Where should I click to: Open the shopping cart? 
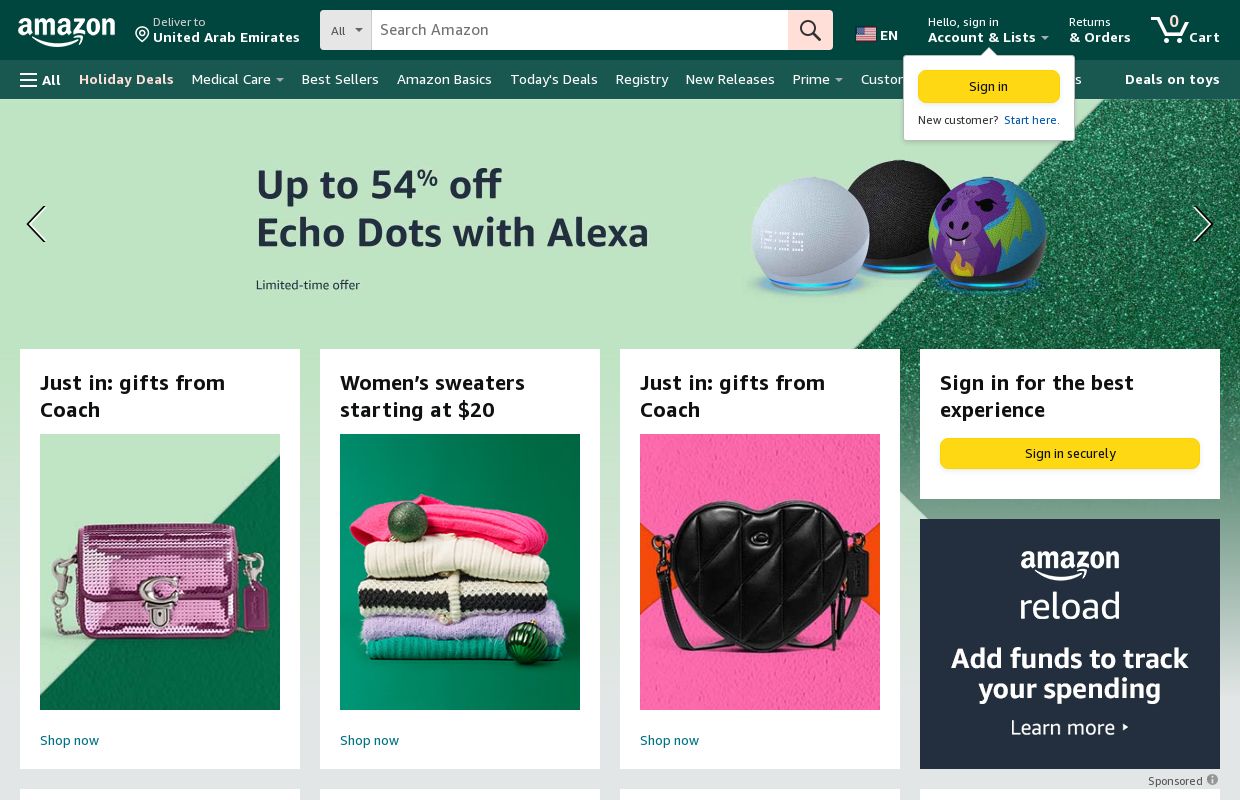pyautogui.click(x=1184, y=30)
